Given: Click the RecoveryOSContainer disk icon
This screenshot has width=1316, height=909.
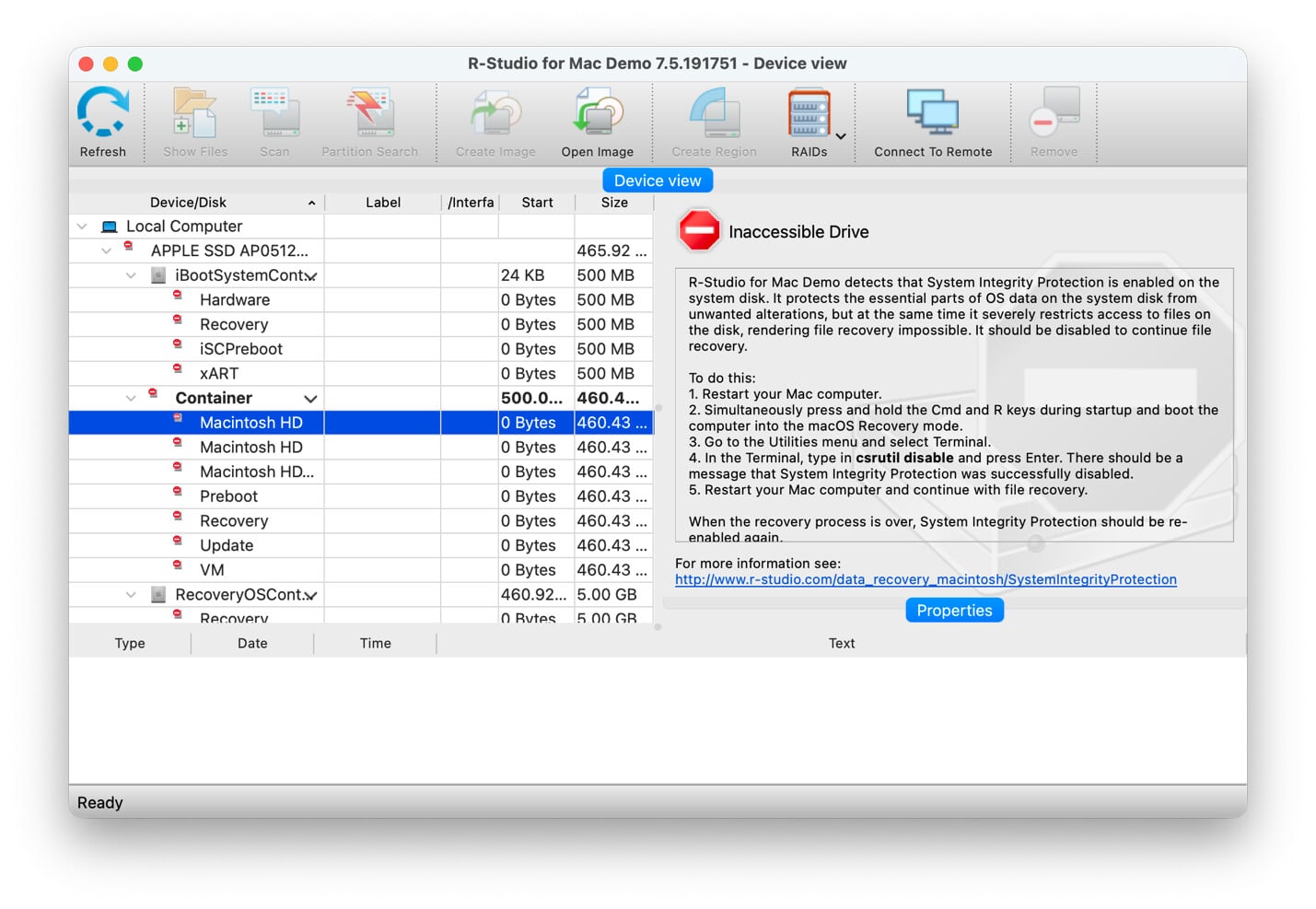Looking at the screenshot, I should 158,595.
